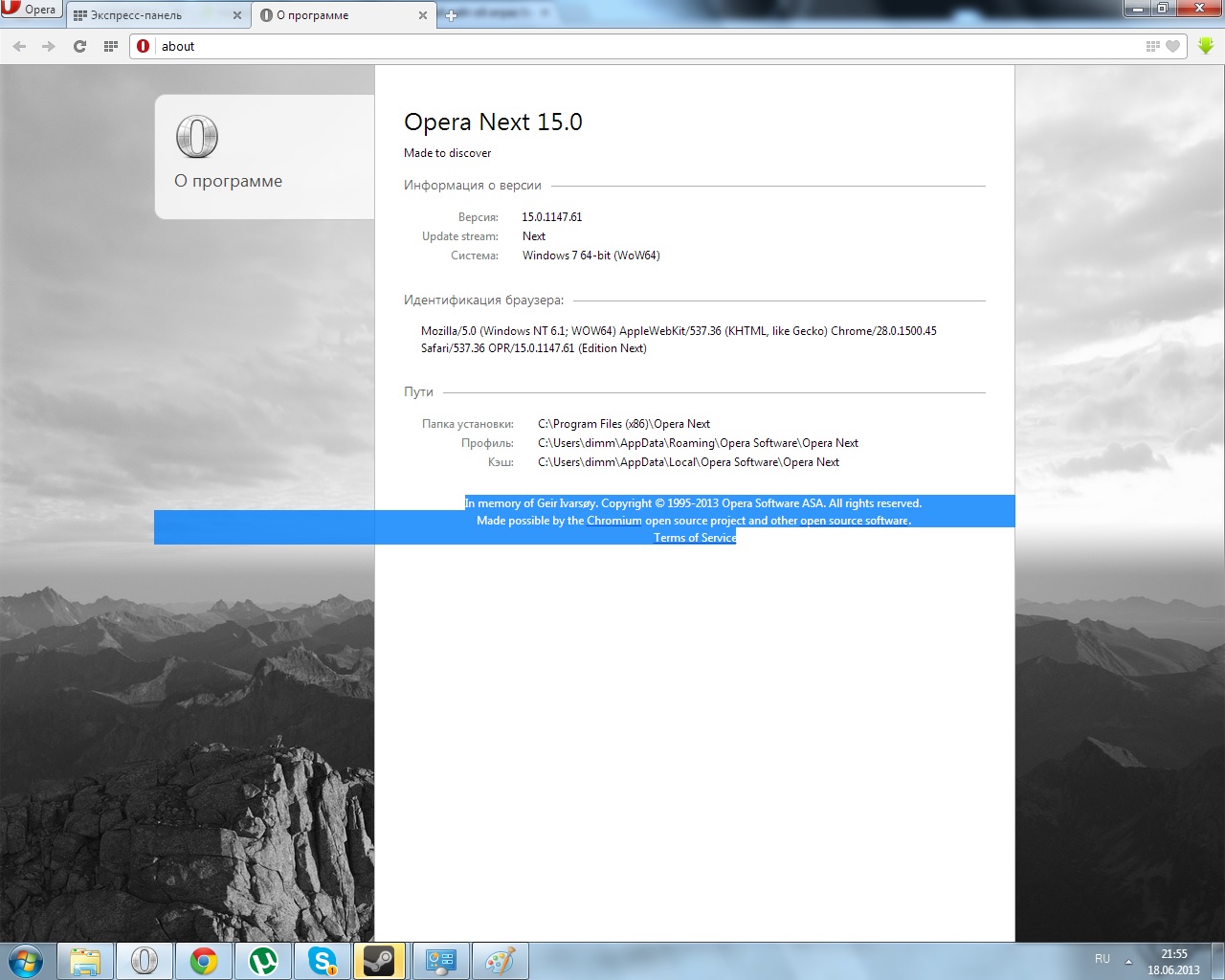Add page to Stash with heart icon

click(x=1173, y=46)
